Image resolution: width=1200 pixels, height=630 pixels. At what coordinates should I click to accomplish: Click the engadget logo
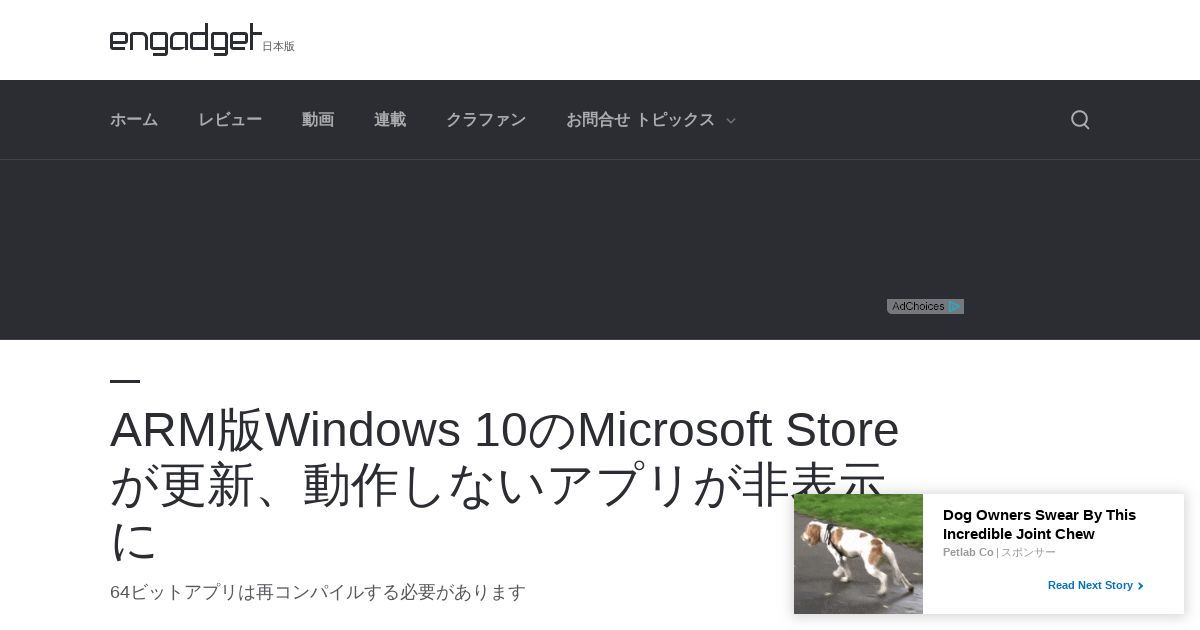point(186,39)
